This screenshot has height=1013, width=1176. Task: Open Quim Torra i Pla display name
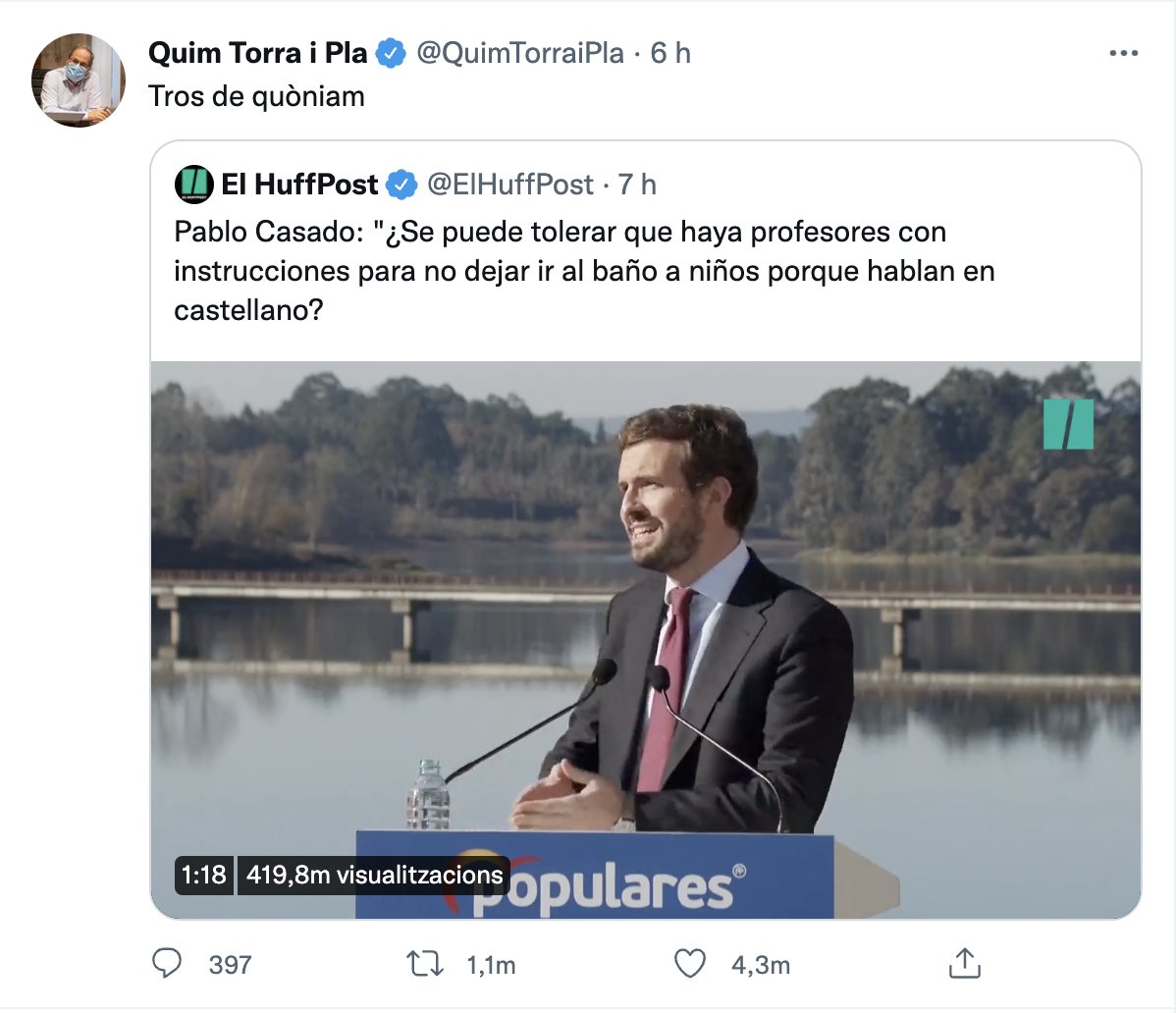[x=257, y=53]
